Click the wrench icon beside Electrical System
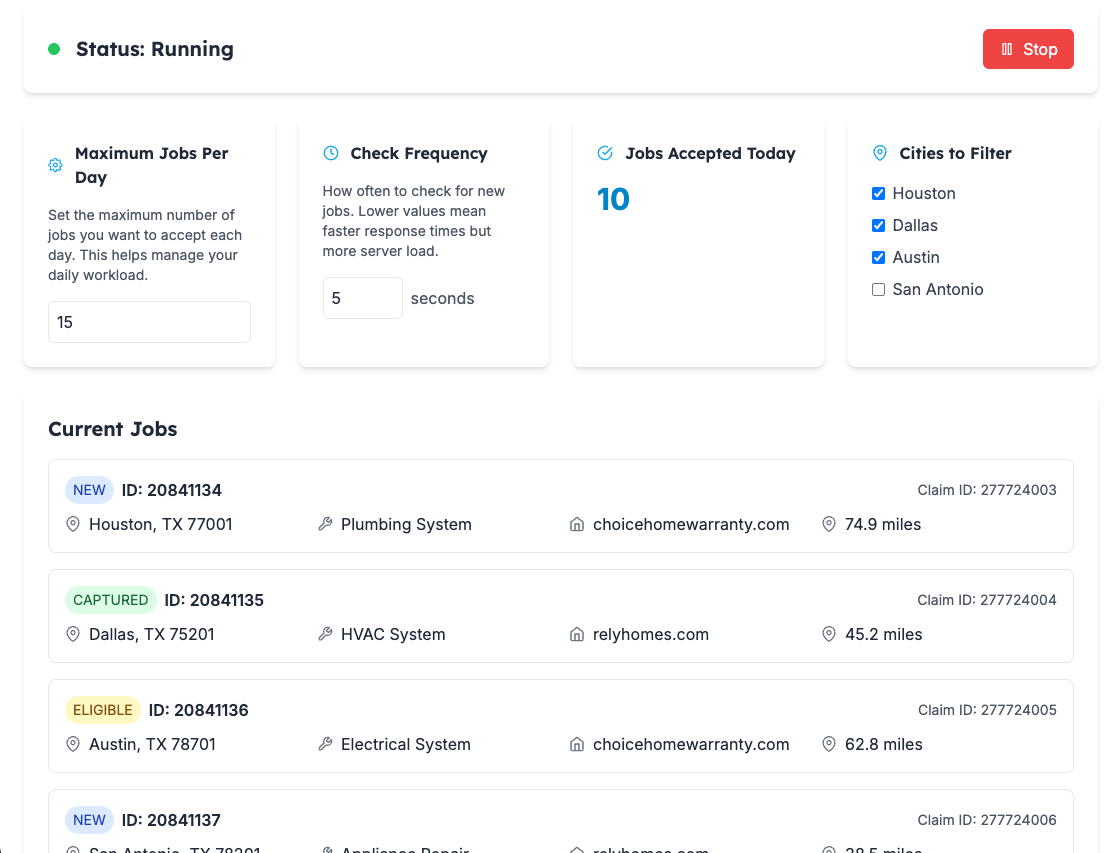The image size is (1120, 853). 325,744
